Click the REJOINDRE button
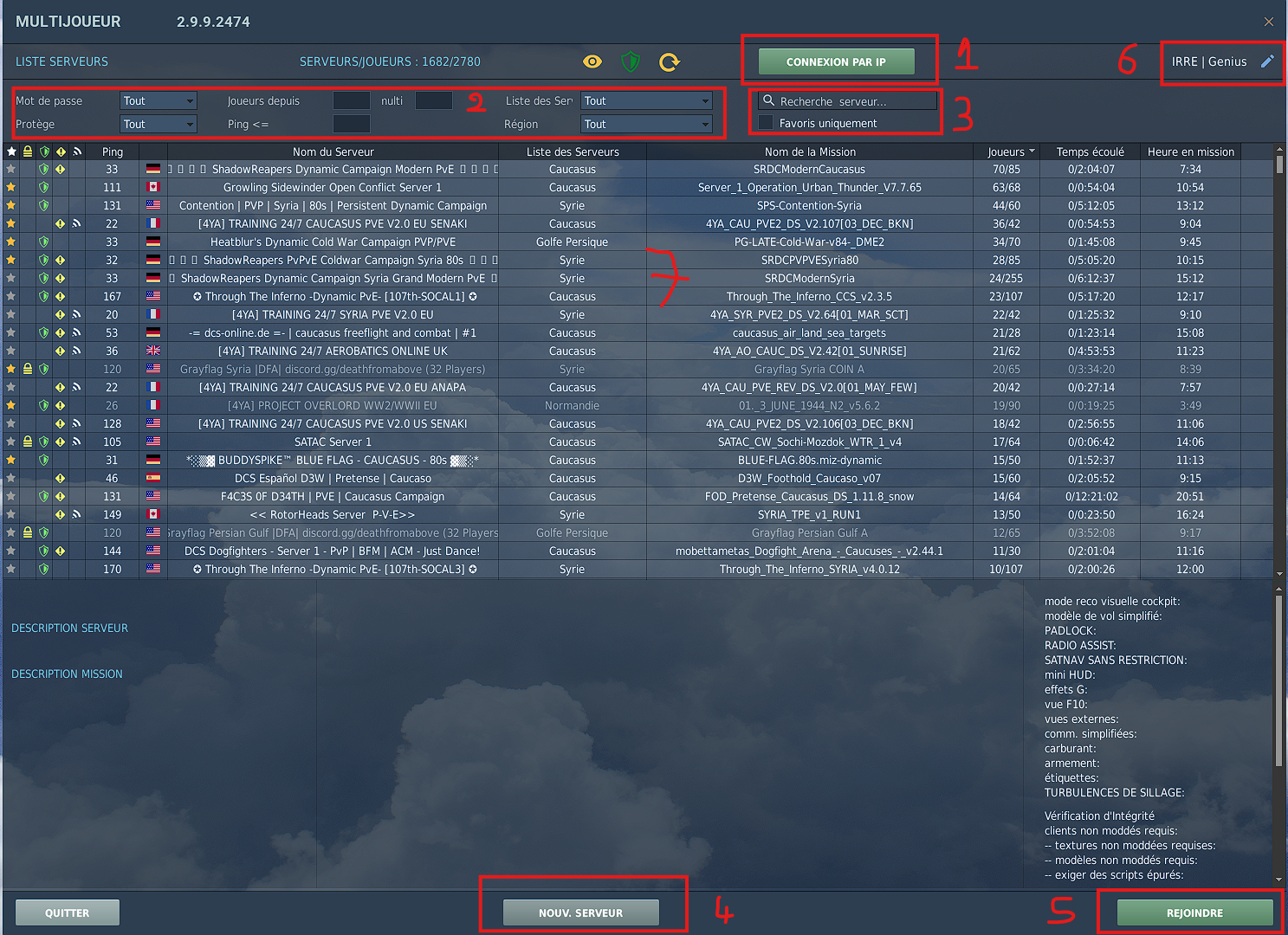This screenshot has width=1288, height=935. point(1194,912)
